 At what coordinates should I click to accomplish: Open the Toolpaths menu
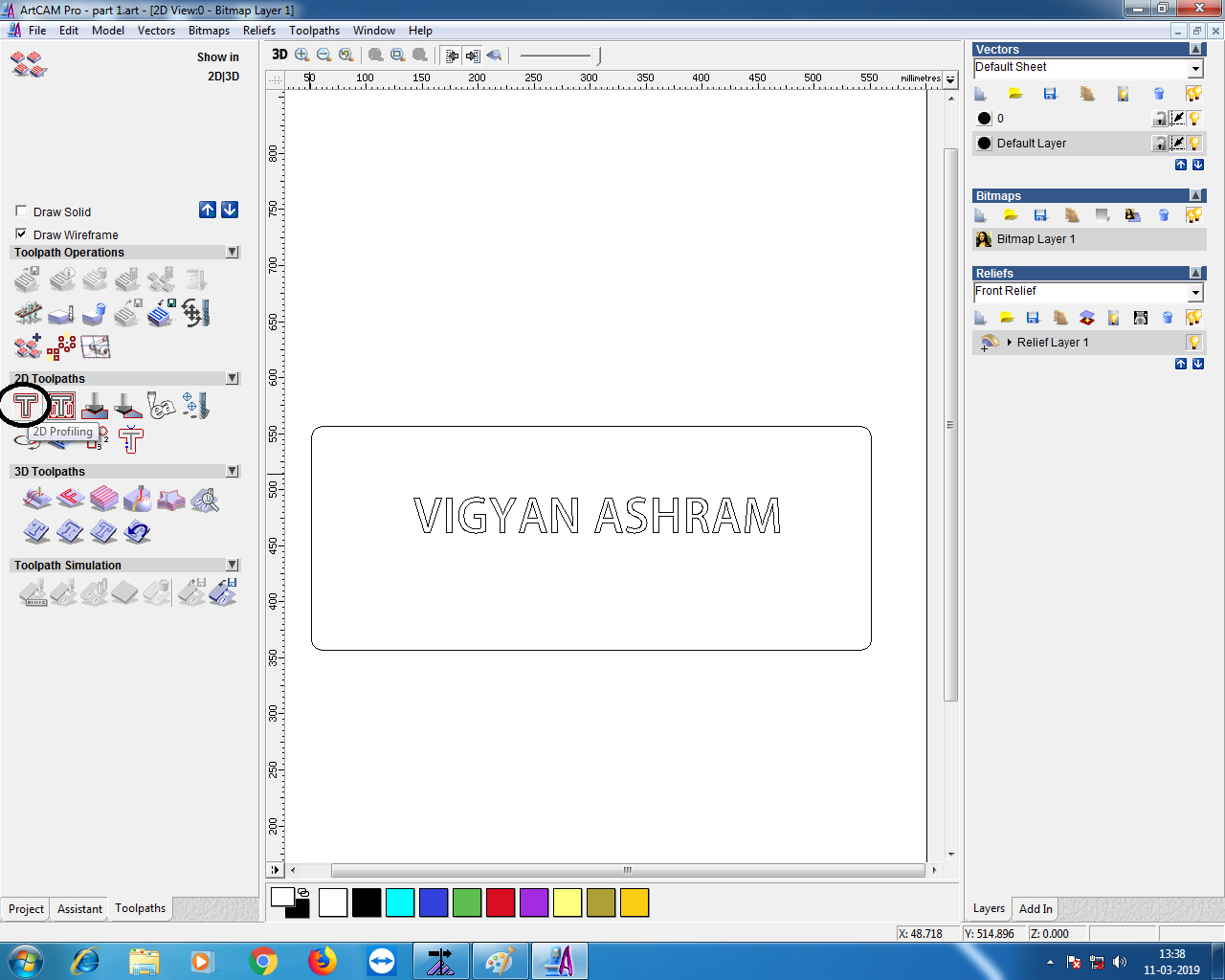click(315, 31)
